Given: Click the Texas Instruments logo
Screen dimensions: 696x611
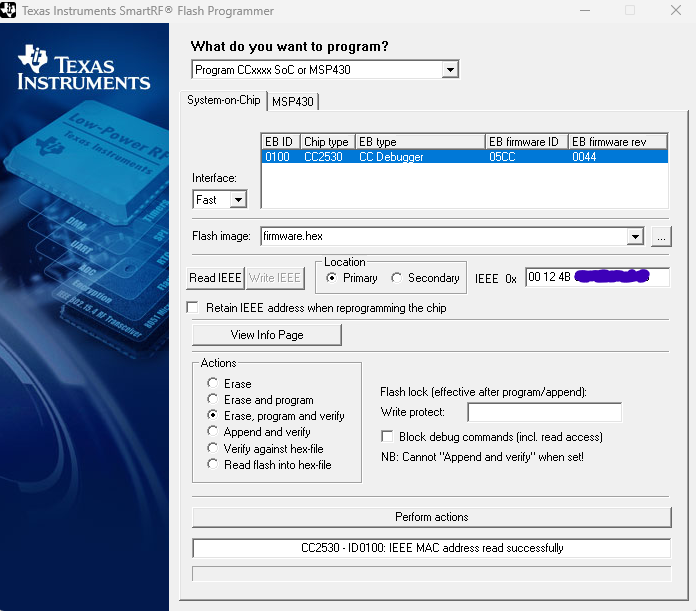Looking at the screenshot, I should (x=84, y=67).
